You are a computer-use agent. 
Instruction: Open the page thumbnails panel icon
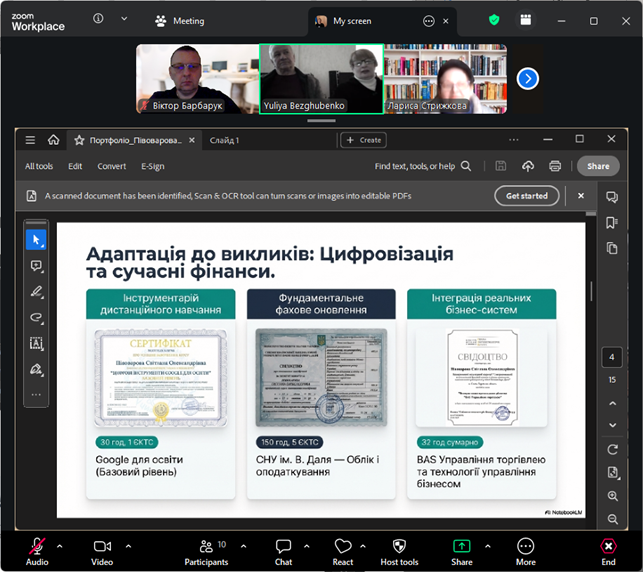click(612, 248)
